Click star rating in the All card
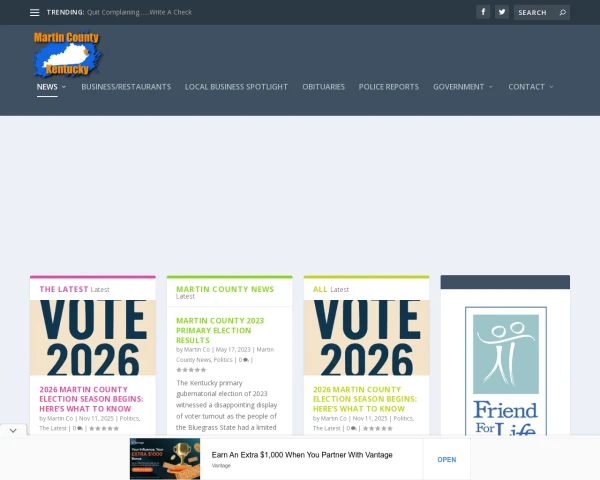600x480 pixels. click(x=378, y=428)
